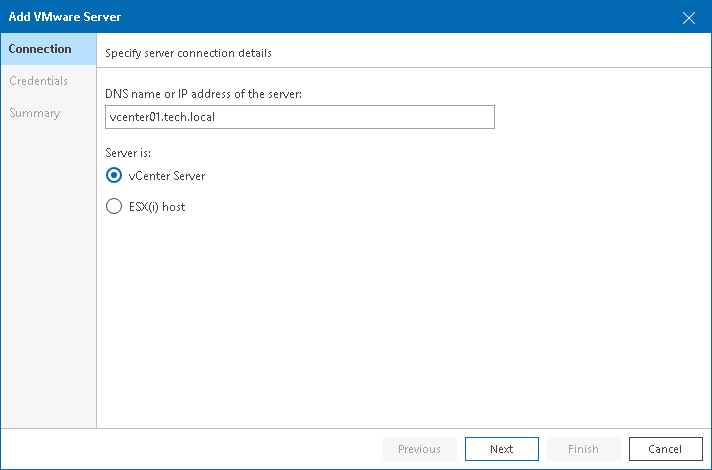Close the Add VMware Server dialog
Viewport: 712px width, 470px height.
point(688,18)
